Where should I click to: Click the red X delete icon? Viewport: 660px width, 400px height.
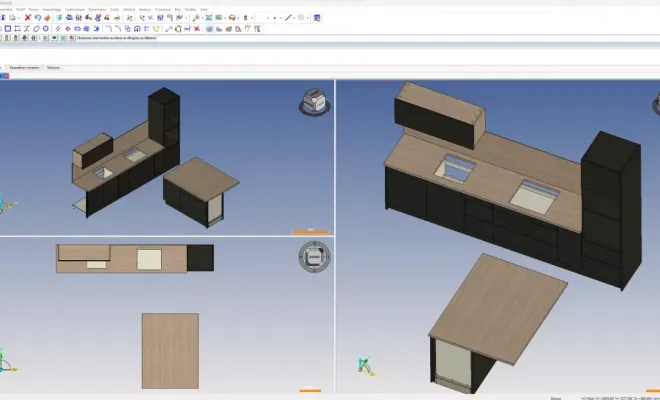tap(27, 18)
